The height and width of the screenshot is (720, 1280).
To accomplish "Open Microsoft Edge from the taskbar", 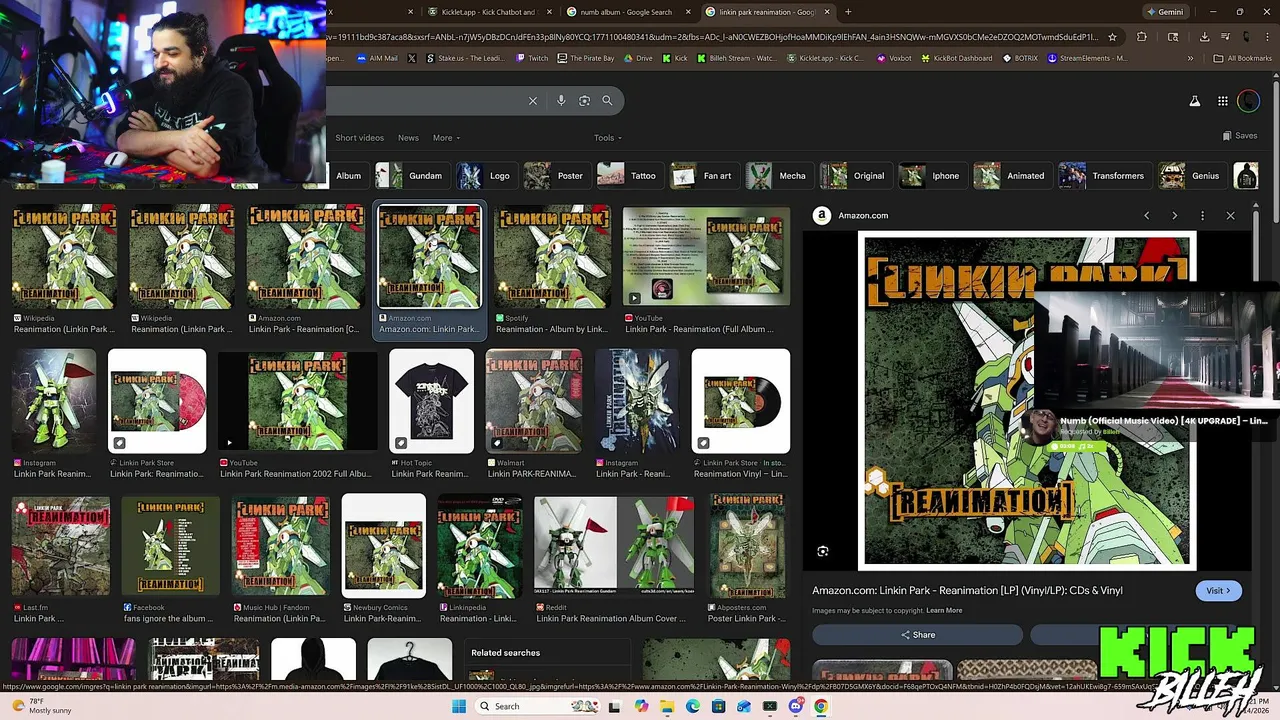I will pos(692,706).
